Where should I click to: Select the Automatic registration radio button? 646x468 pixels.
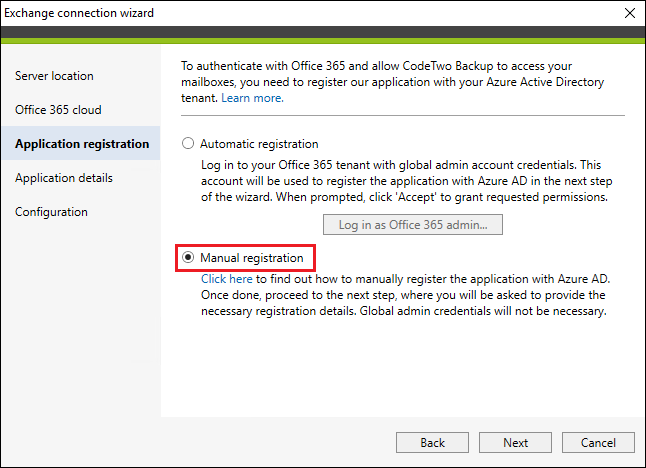point(188,143)
